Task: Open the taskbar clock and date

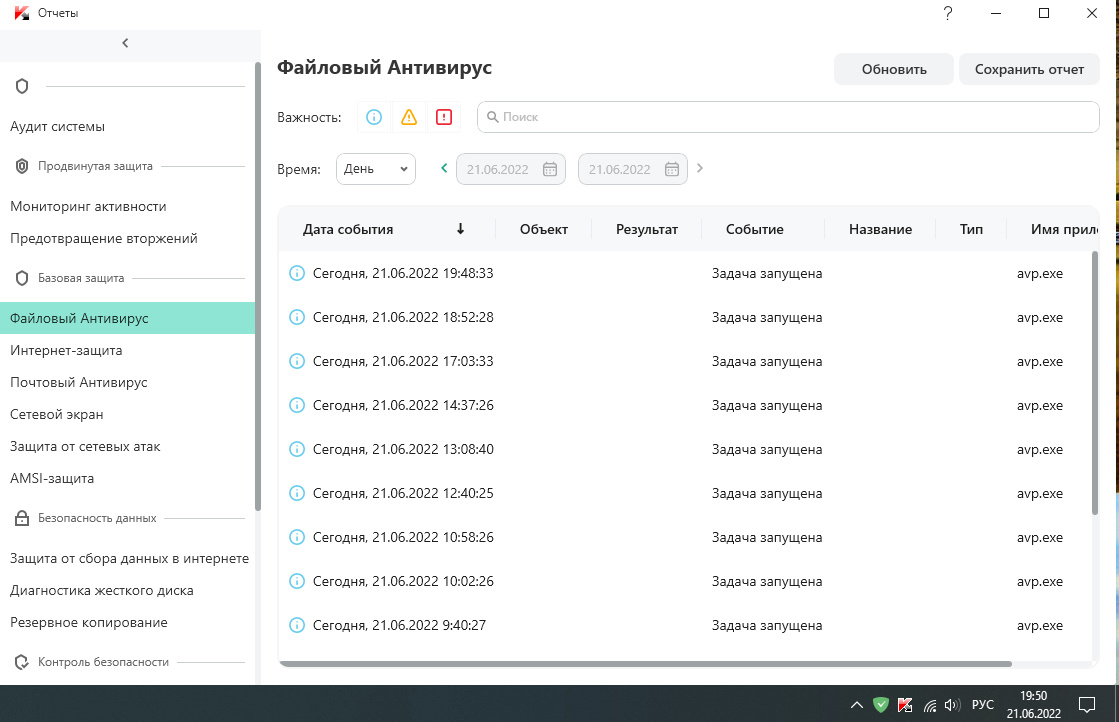Action: (x=1033, y=705)
